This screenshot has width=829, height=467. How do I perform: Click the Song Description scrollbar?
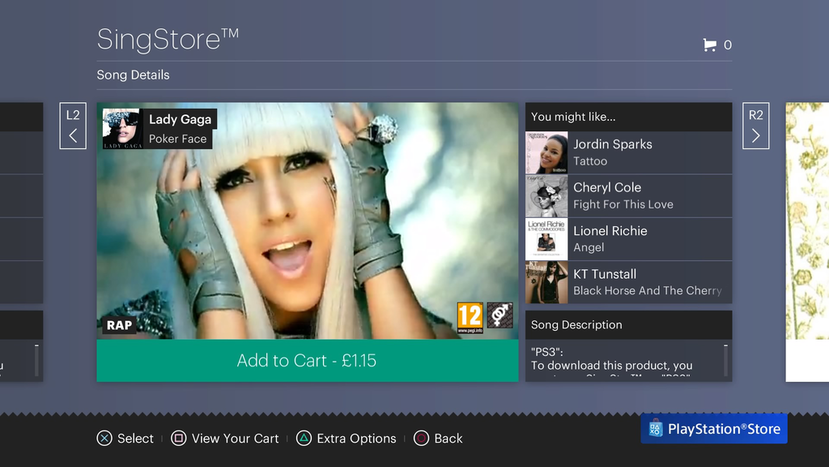(726, 361)
